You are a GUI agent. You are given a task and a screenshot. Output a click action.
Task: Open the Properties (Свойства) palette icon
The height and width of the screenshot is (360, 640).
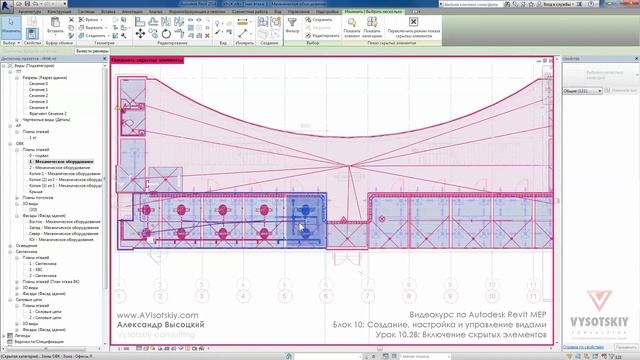[x=32, y=33]
